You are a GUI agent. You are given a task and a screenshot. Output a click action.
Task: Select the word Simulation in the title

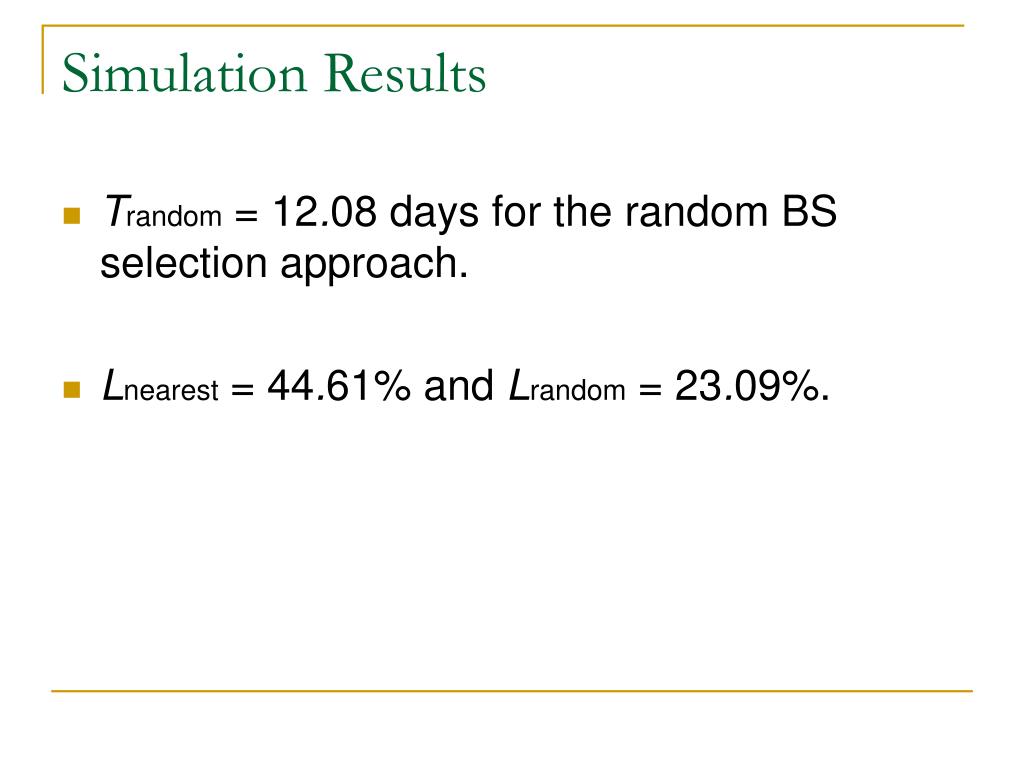tap(184, 72)
